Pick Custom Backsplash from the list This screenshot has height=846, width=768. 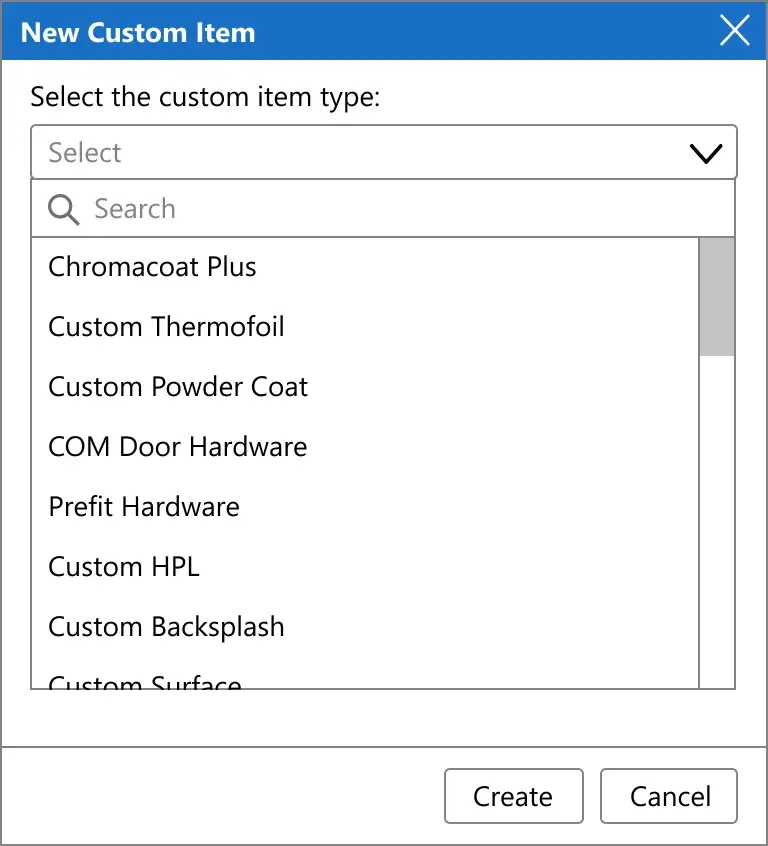[x=365, y=626]
